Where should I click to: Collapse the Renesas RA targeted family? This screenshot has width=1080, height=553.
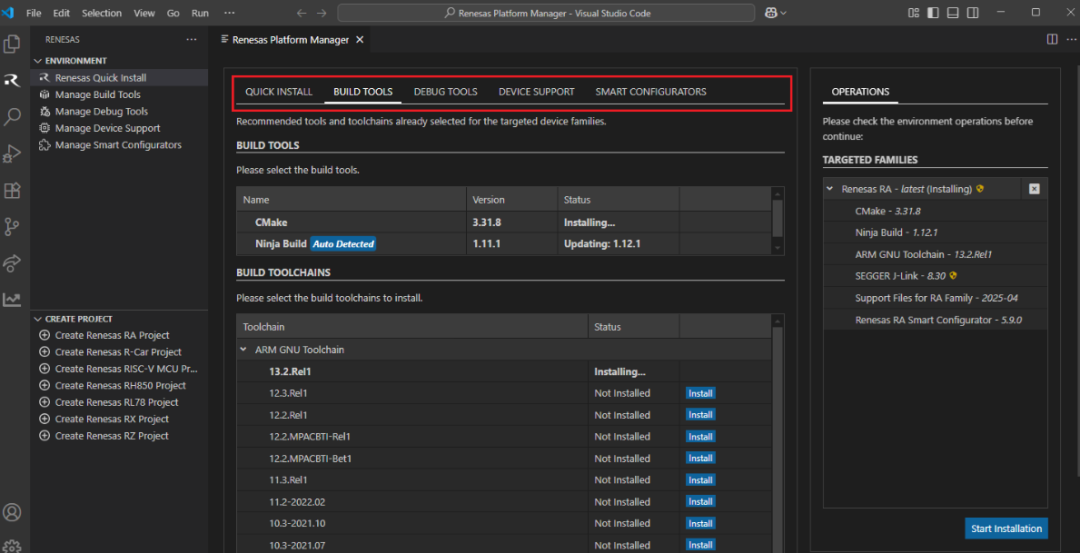point(829,189)
